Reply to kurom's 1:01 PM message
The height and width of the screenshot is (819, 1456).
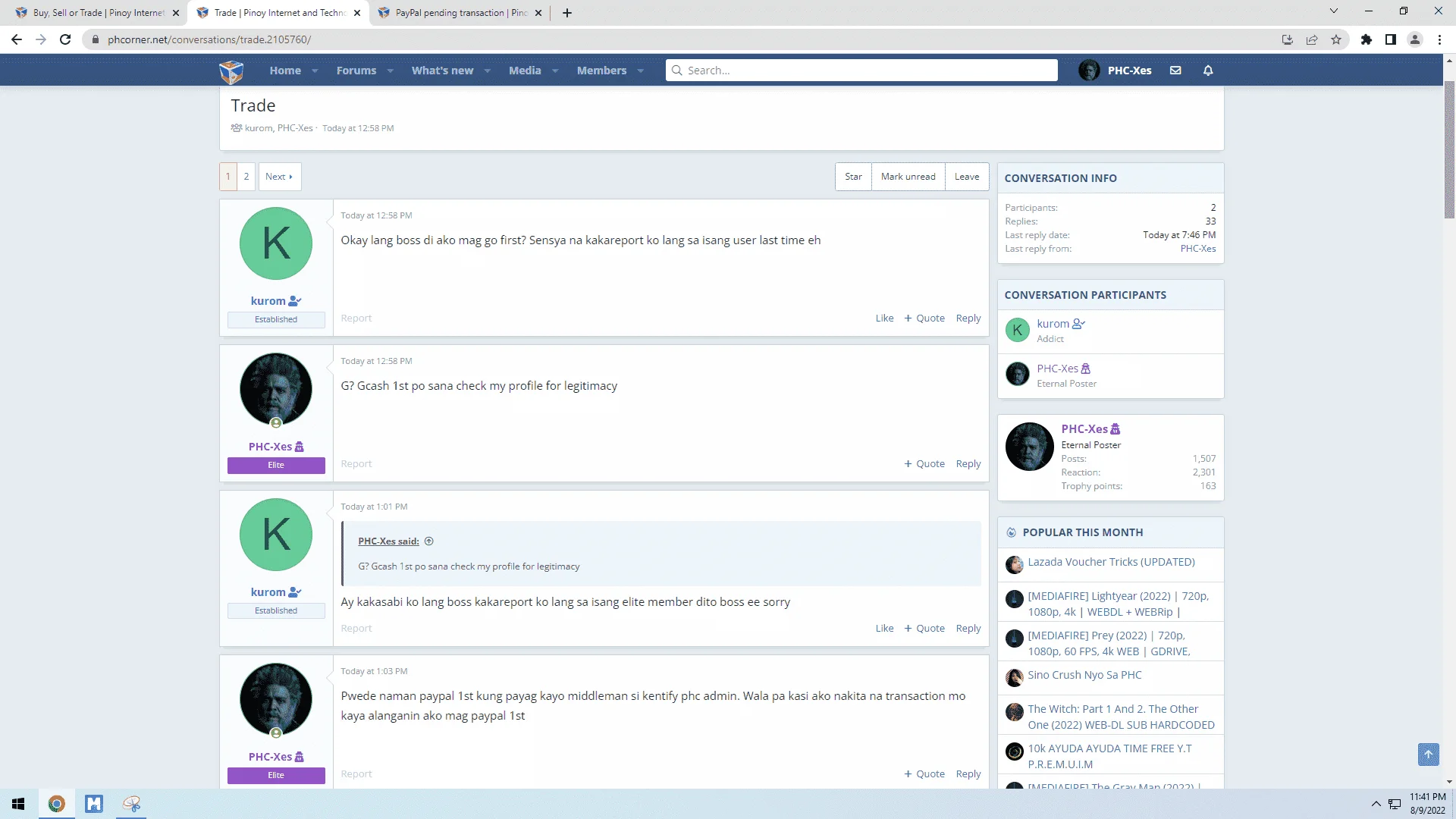[968, 629]
